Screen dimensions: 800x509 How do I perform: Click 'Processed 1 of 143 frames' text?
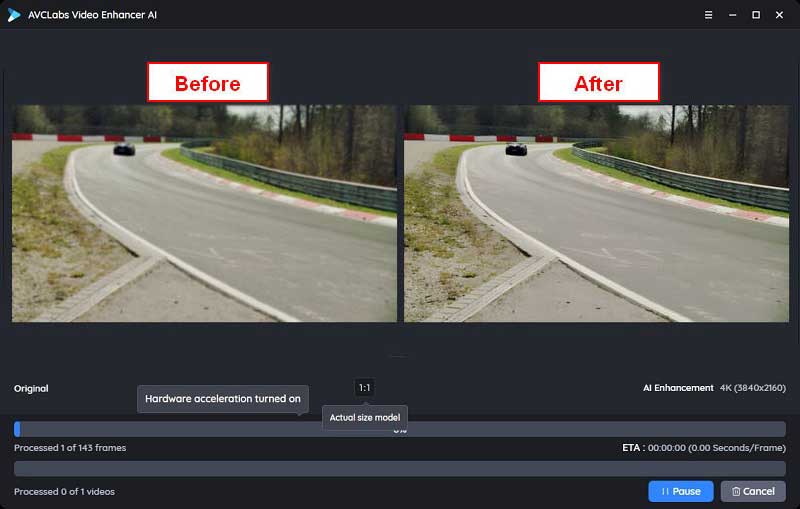pyautogui.click(x=70, y=447)
